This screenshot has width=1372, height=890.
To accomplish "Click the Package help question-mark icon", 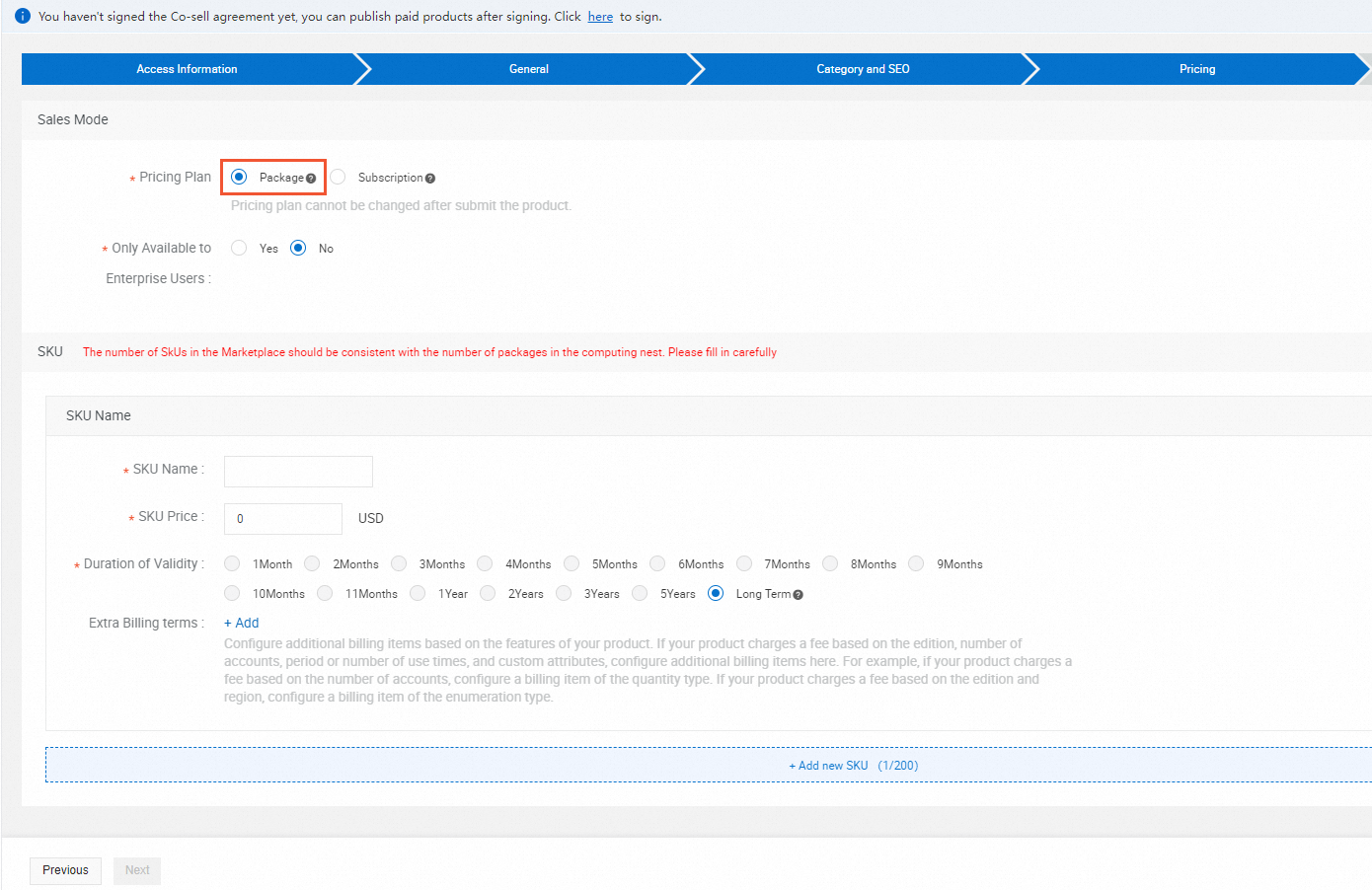I will [x=311, y=179].
